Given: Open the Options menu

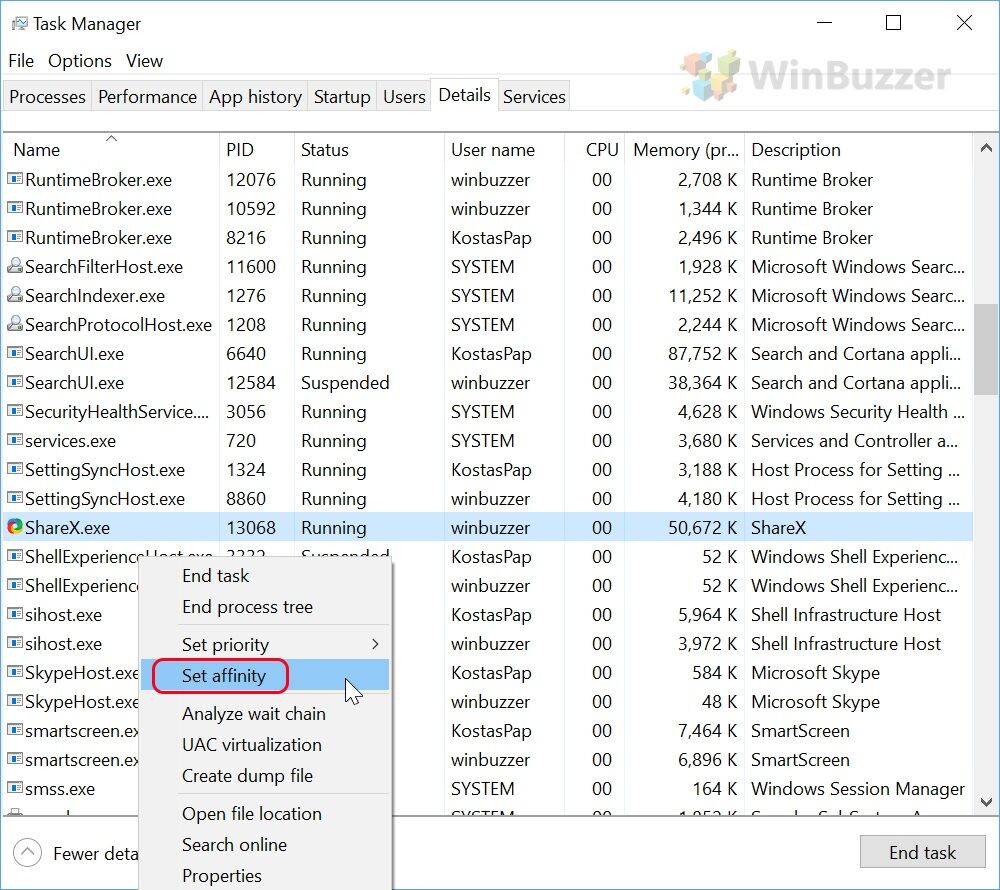Looking at the screenshot, I should point(80,61).
